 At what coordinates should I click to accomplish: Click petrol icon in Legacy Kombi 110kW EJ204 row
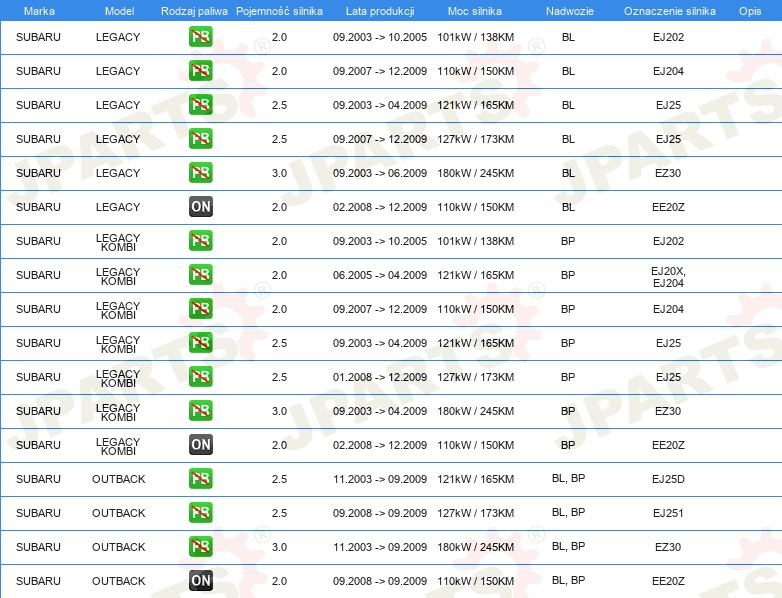(x=200, y=308)
